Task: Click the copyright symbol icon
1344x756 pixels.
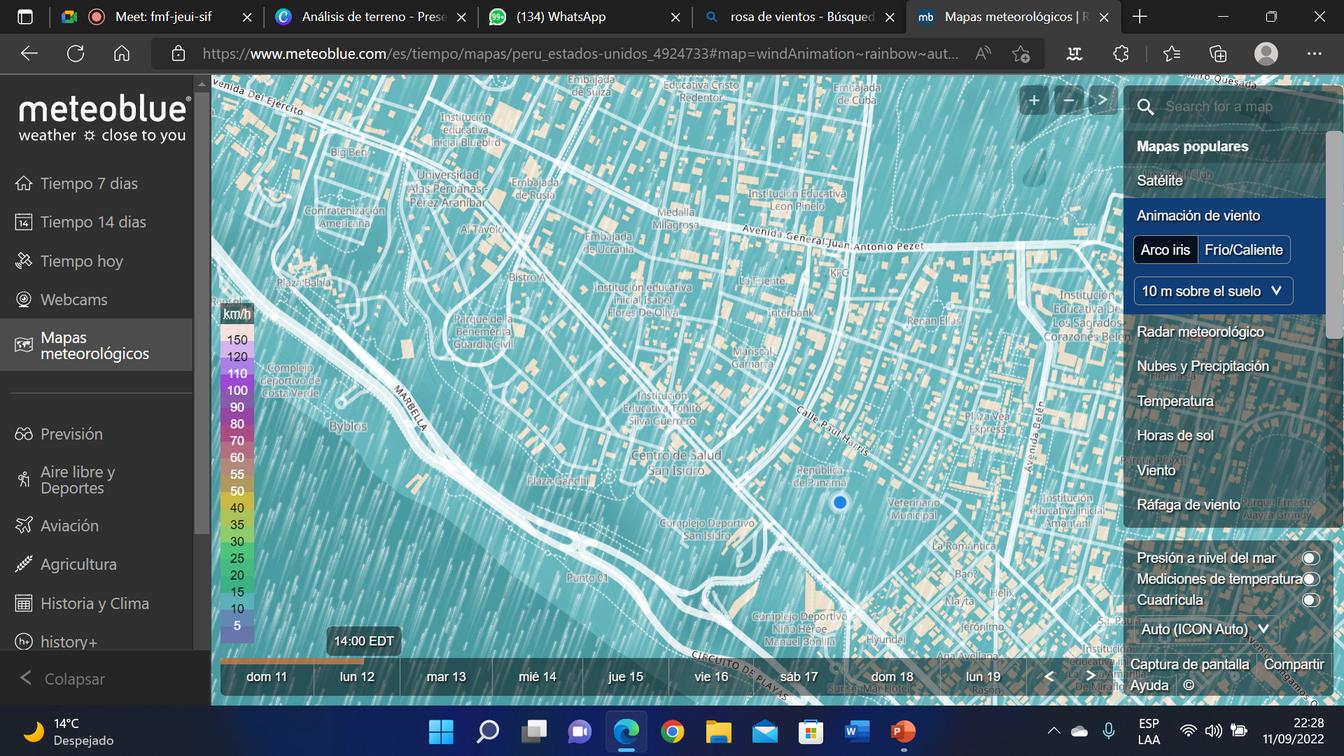Action: [x=1189, y=685]
